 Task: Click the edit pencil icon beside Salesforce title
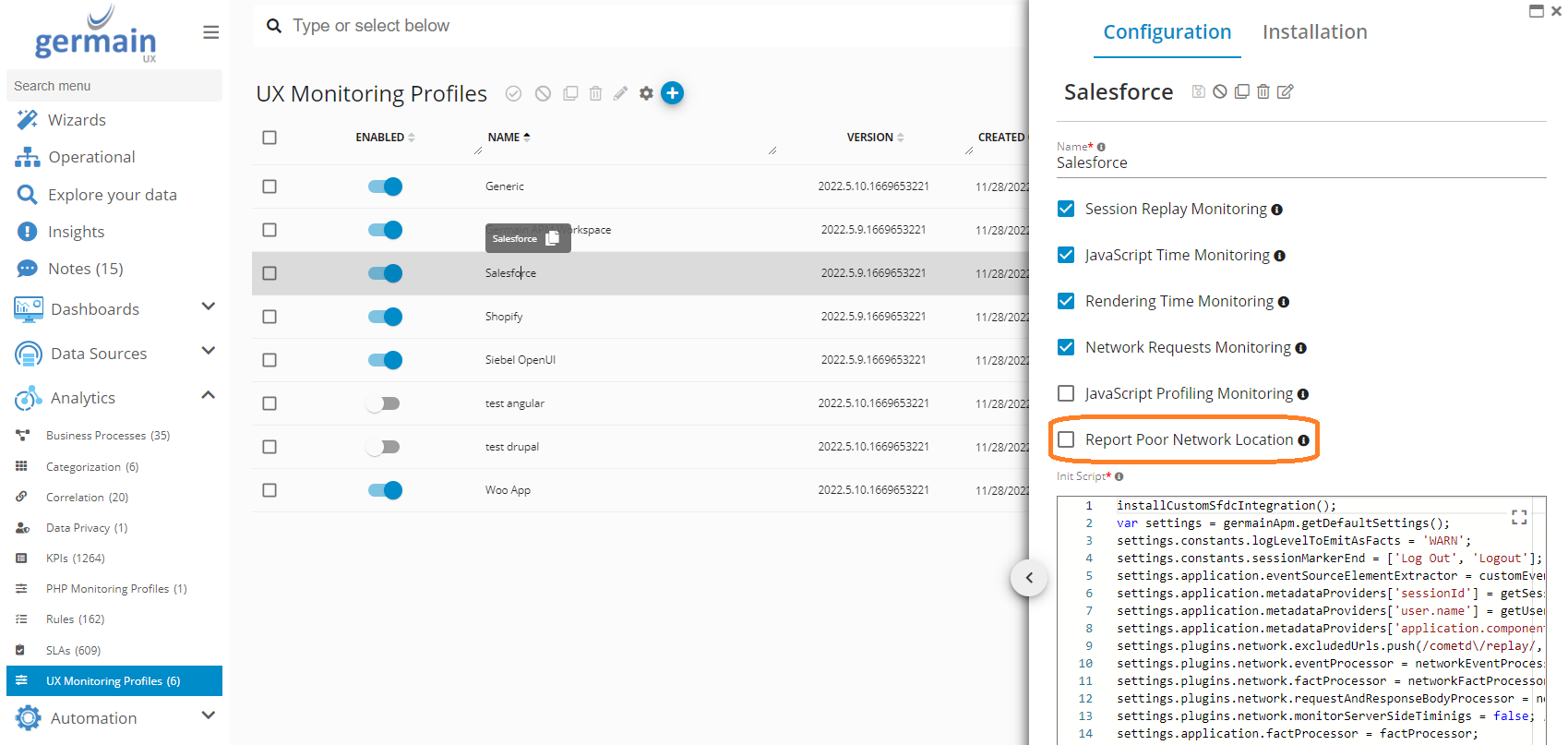[x=1286, y=91]
